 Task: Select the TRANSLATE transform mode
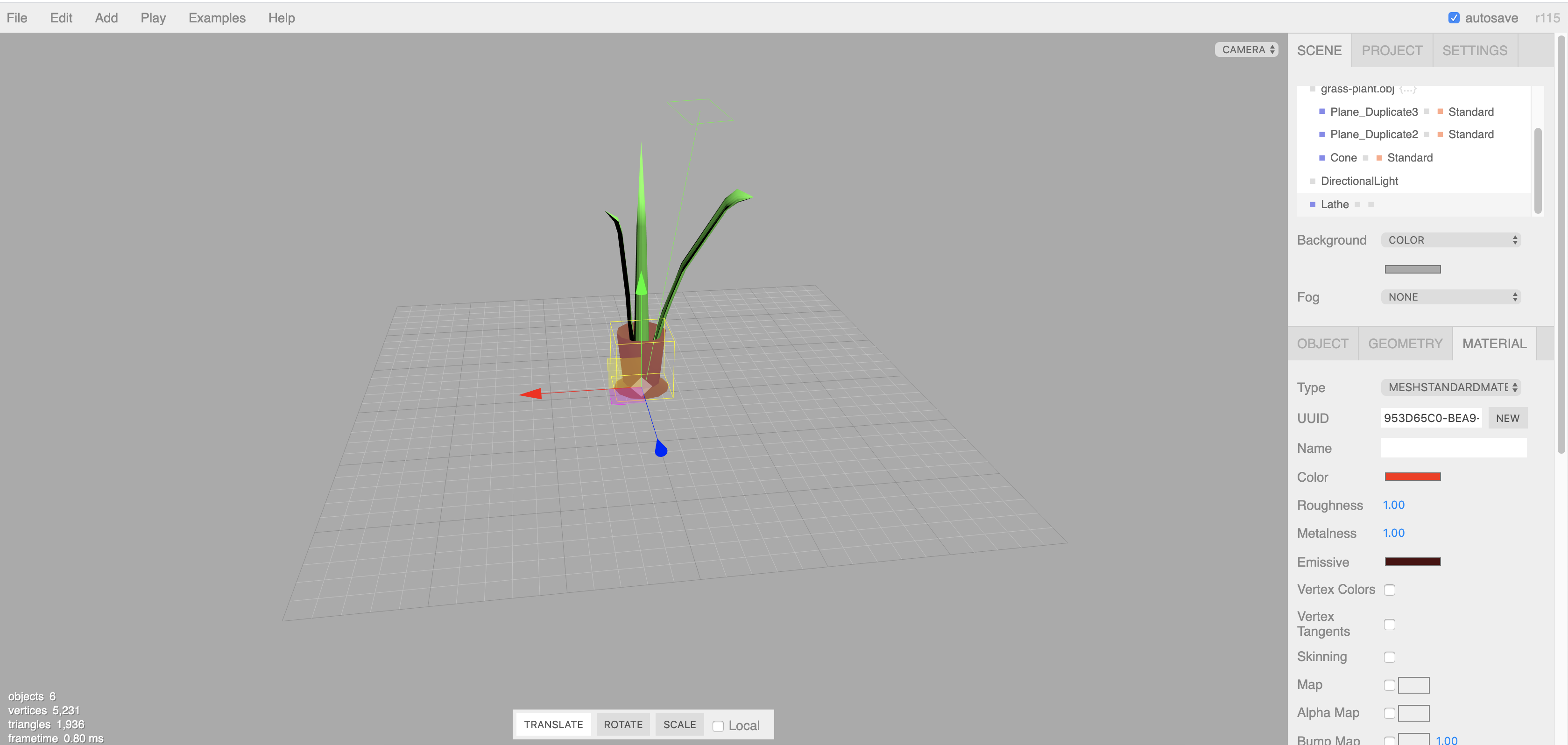click(553, 724)
